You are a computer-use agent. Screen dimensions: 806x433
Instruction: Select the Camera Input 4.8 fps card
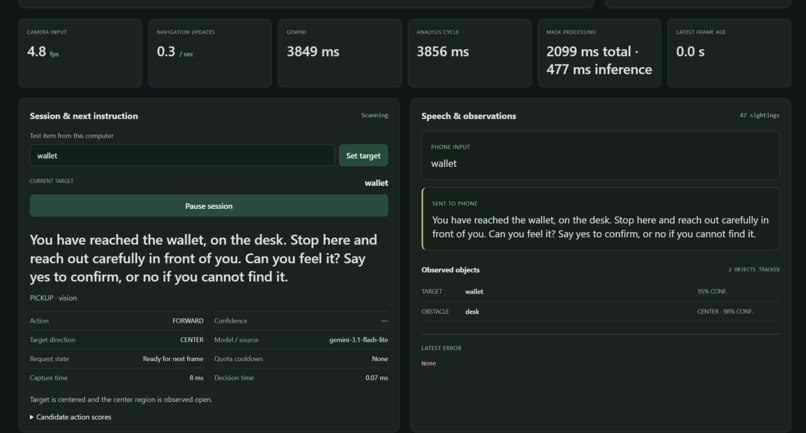(x=80, y=53)
